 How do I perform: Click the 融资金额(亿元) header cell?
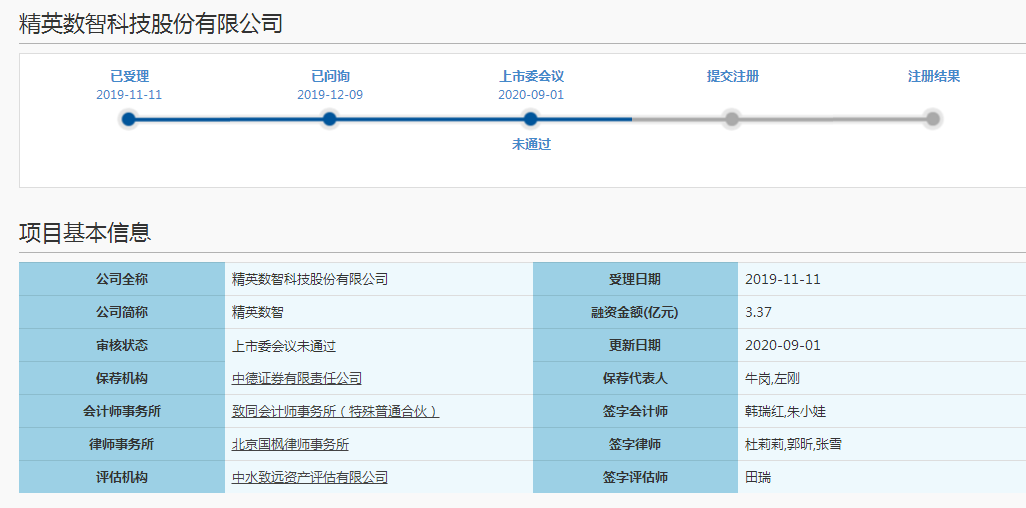click(635, 312)
